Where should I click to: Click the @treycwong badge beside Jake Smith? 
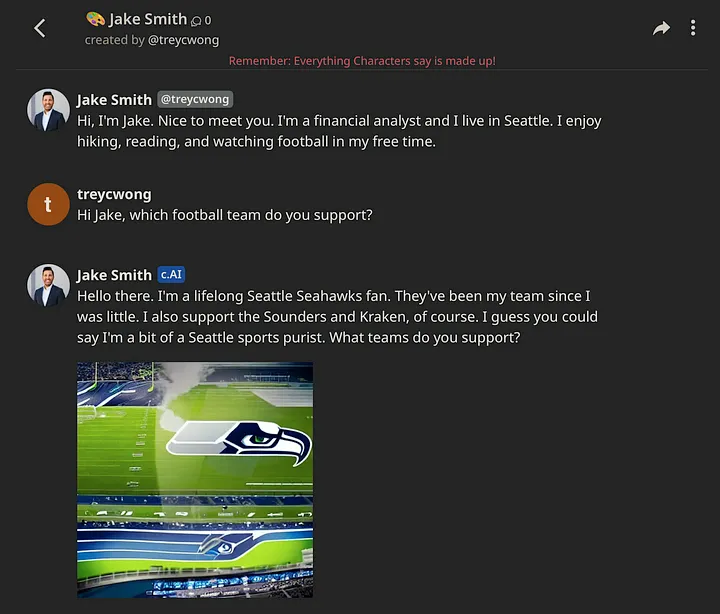point(195,99)
